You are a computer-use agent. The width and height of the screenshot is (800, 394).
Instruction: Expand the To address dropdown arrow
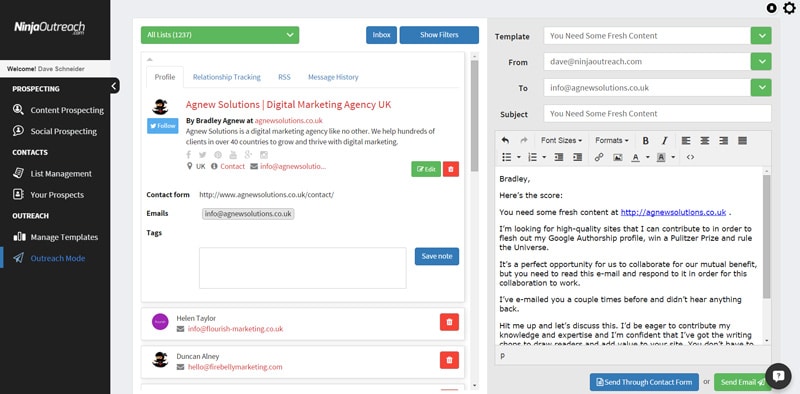pos(761,88)
